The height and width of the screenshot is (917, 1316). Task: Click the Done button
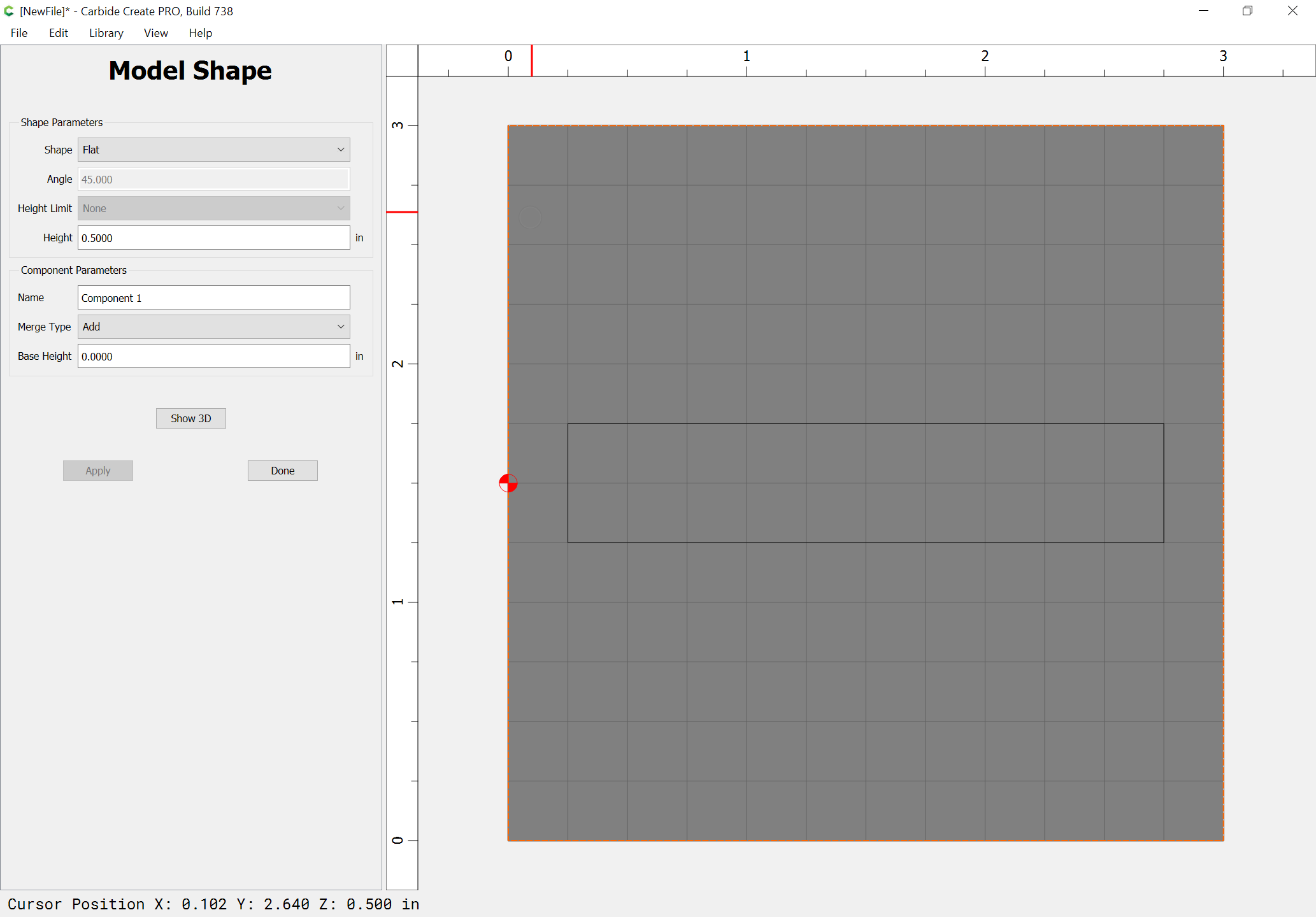coord(283,471)
